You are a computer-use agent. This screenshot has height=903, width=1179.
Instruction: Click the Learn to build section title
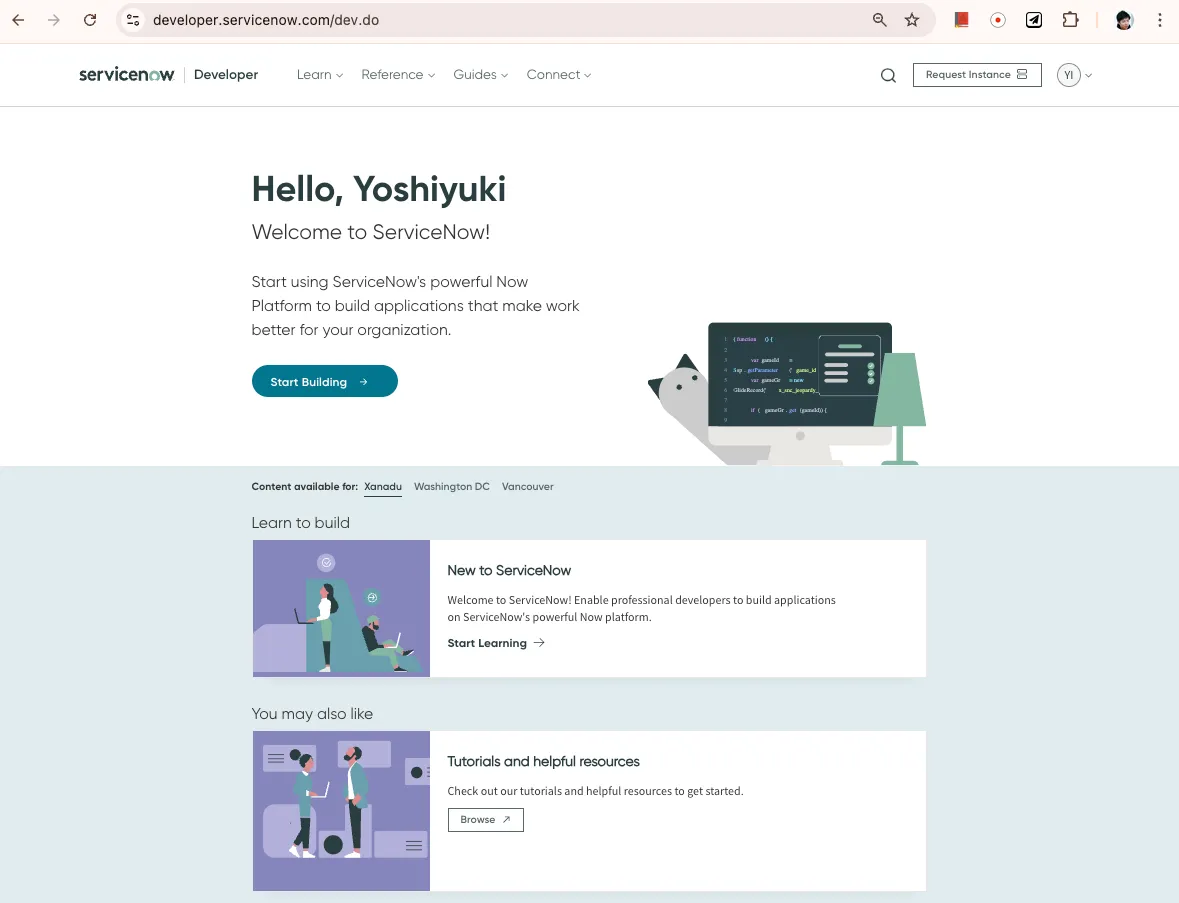(300, 523)
